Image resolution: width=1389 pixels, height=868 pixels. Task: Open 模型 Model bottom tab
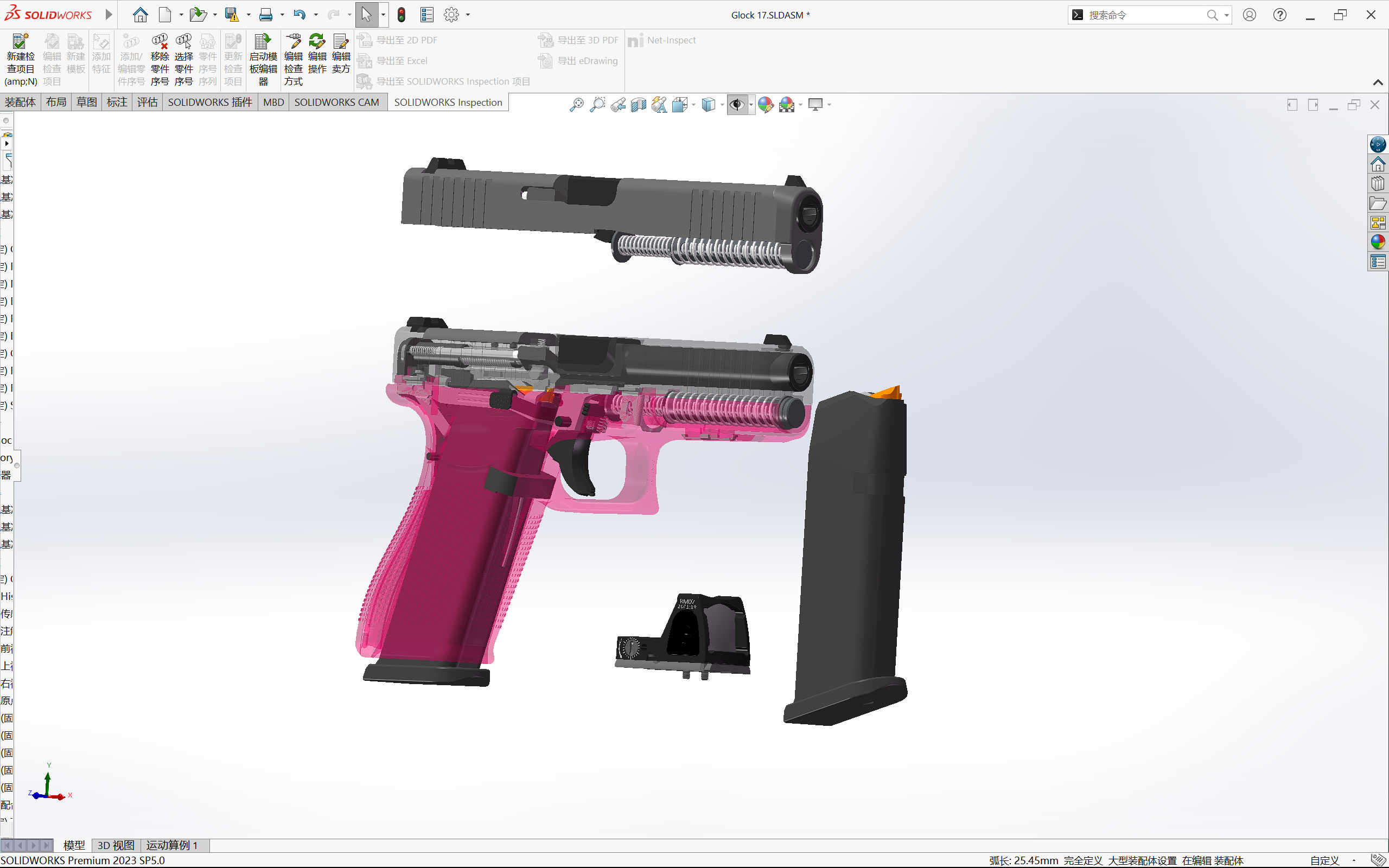point(74,845)
